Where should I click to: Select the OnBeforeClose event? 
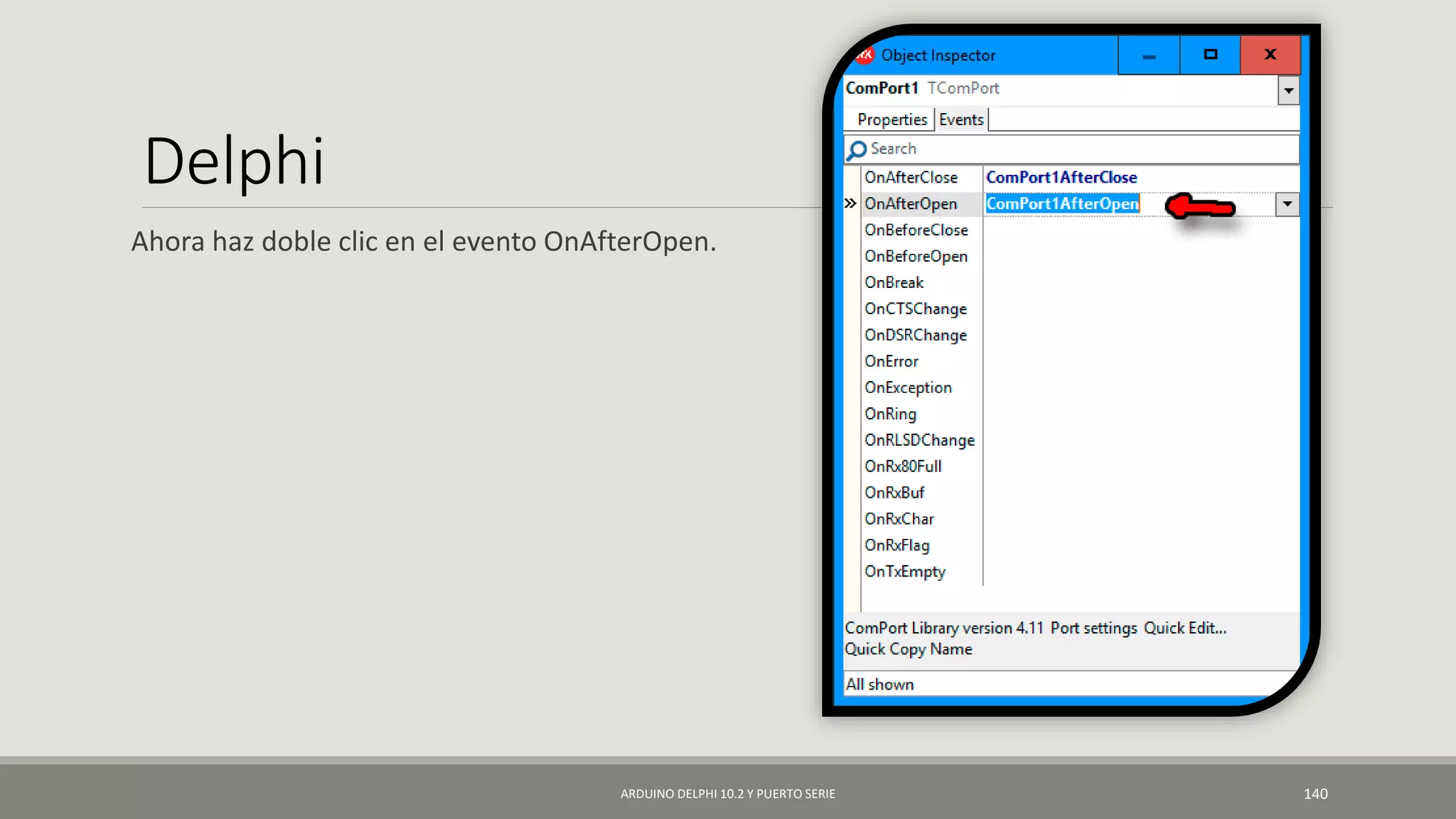916,230
